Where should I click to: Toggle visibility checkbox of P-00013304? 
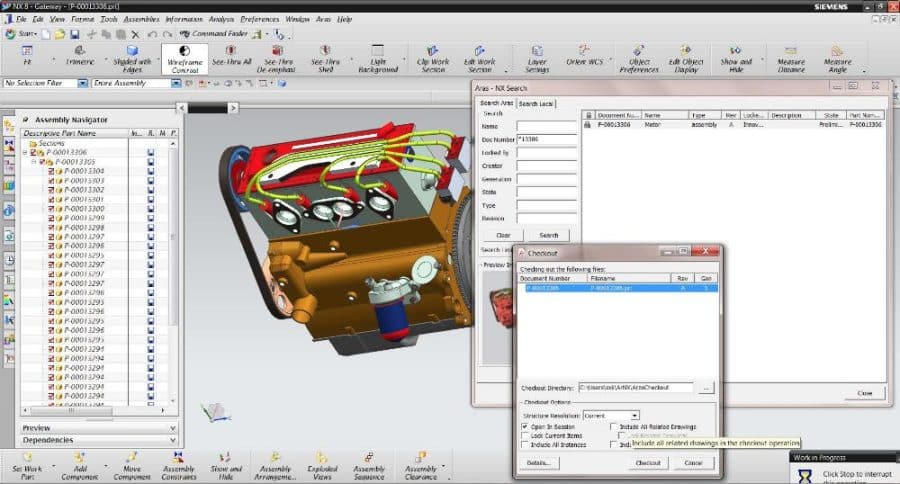(51, 171)
